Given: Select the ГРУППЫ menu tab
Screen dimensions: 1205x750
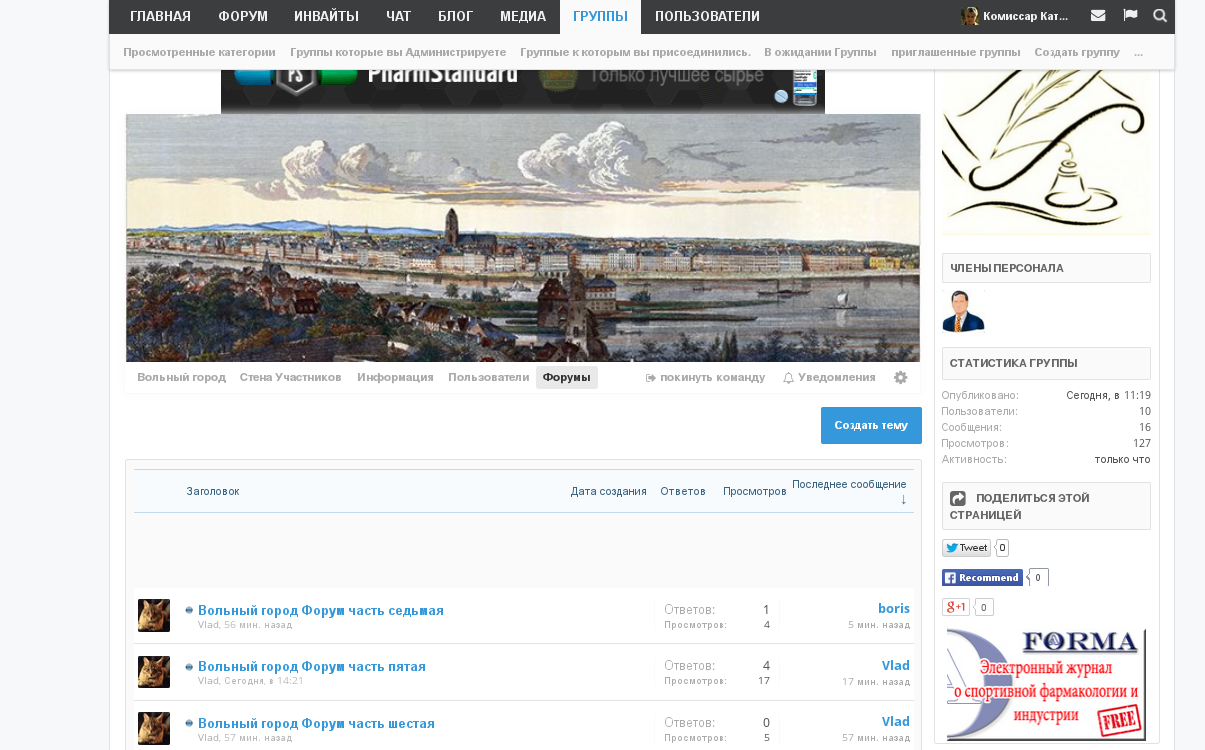Looking at the screenshot, I should 601,16.
